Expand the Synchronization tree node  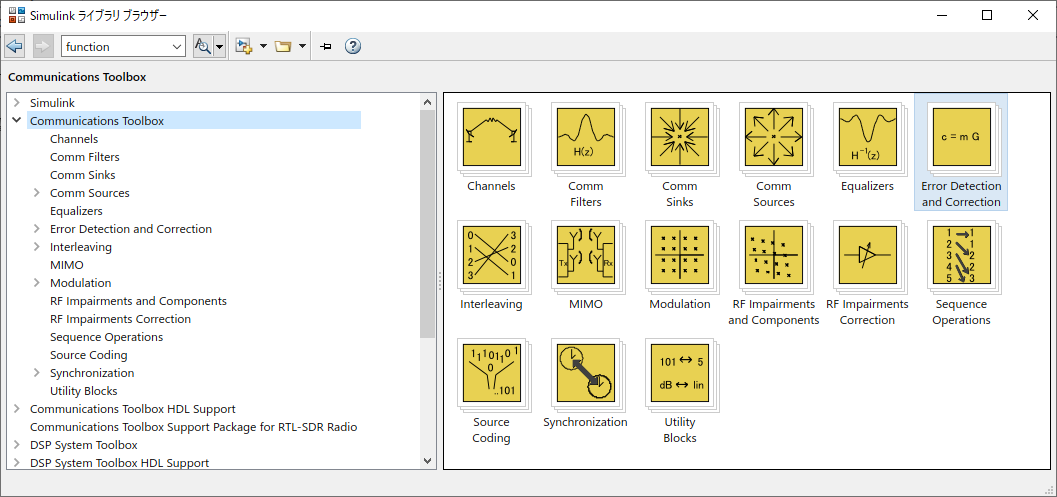click(x=37, y=373)
